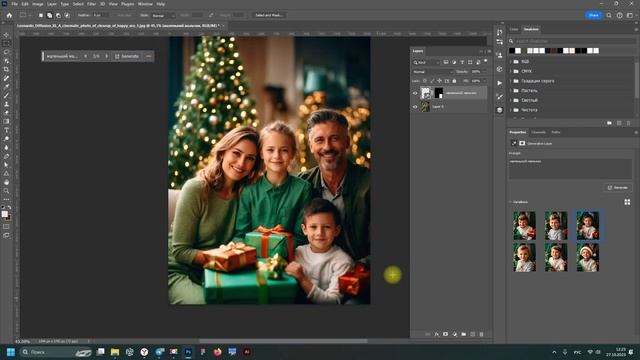Click the Home icon in options bar
The width and height of the screenshot is (640, 360).
point(9,15)
